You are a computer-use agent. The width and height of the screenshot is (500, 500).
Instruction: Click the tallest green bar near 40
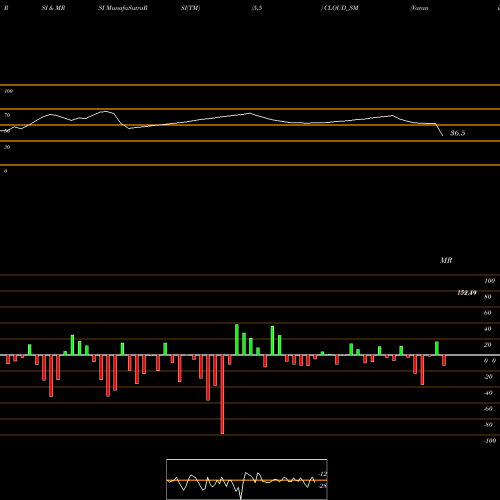[237, 340]
